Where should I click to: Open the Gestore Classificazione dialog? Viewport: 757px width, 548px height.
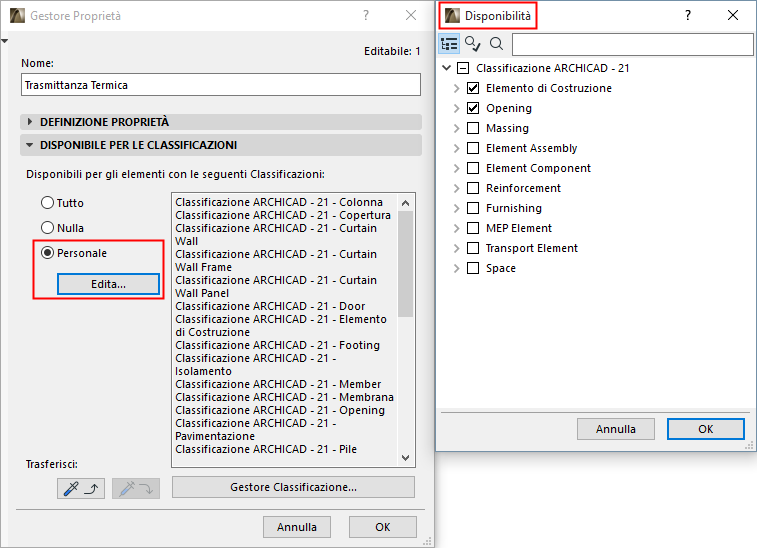coord(293,487)
